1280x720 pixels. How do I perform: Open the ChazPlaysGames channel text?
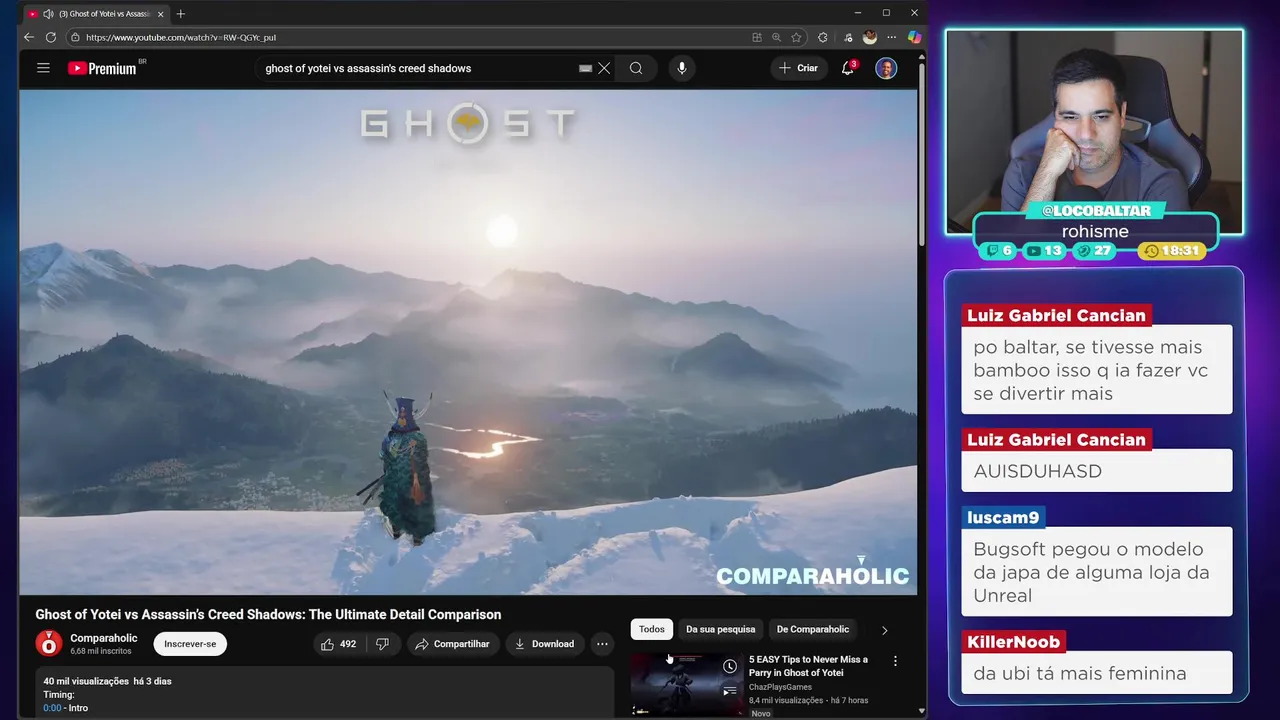[x=781, y=687]
